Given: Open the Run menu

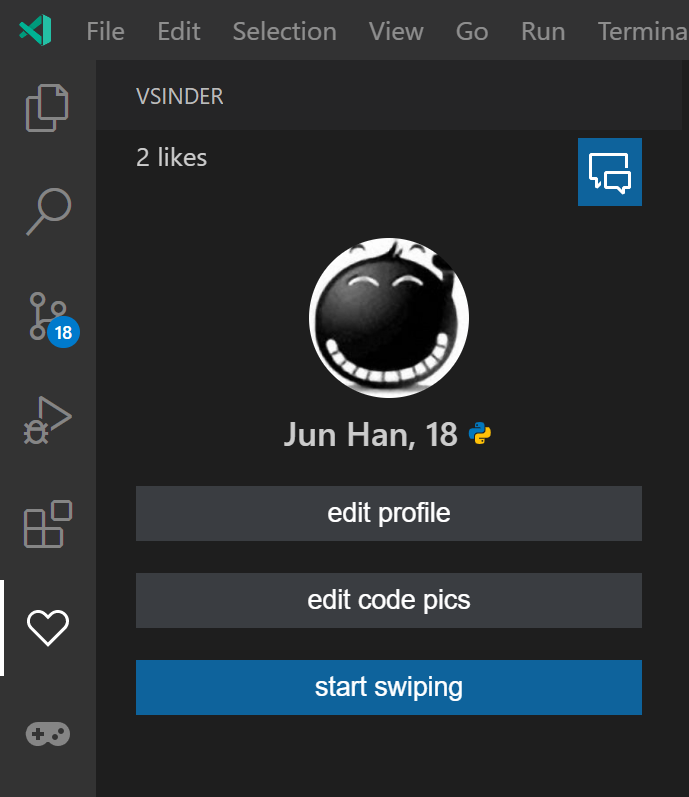Looking at the screenshot, I should coord(543,32).
